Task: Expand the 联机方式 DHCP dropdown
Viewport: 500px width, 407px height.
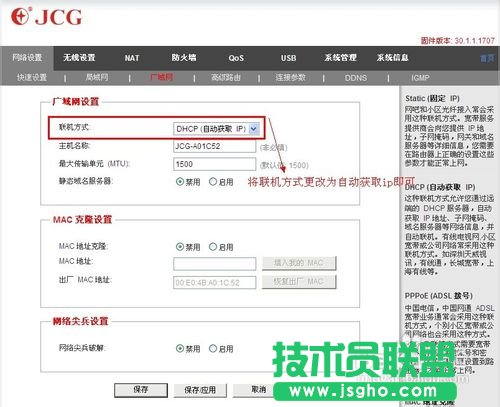Action: click(x=216, y=129)
